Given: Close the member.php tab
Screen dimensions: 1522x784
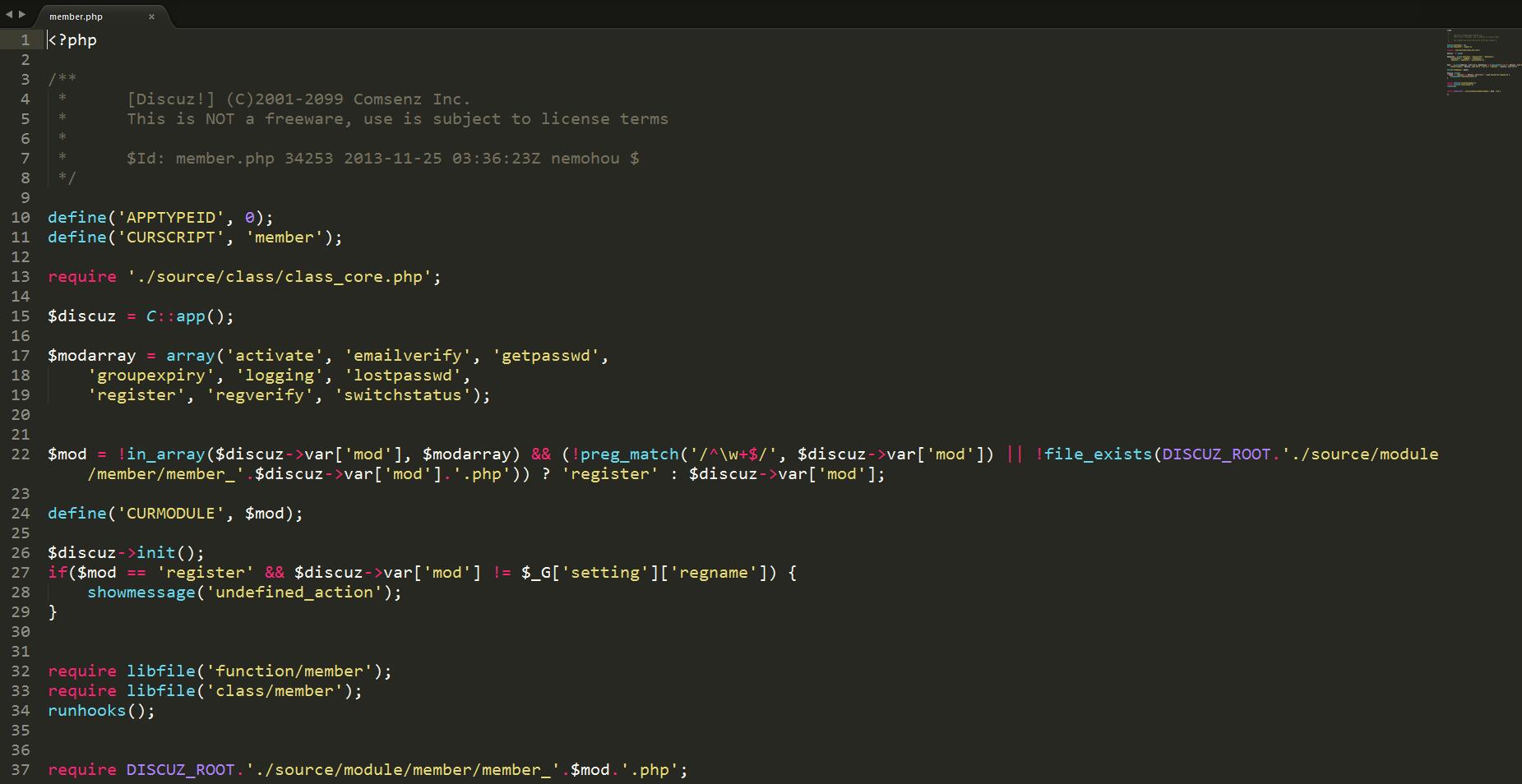Looking at the screenshot, I should (151, 16).
